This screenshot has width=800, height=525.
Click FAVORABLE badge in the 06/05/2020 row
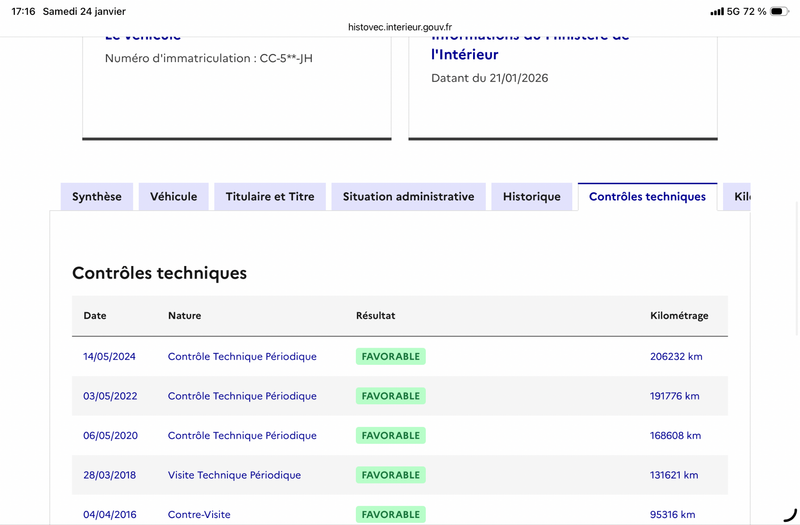coord(390,435)
